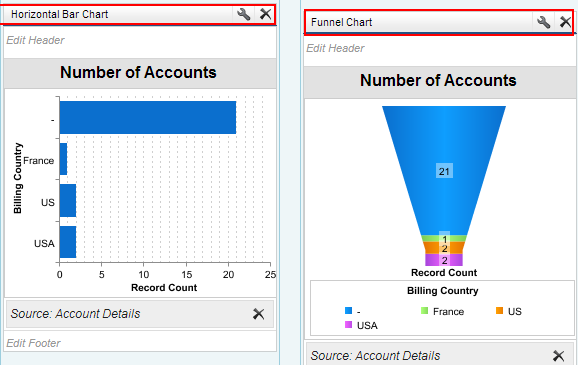Edit header of Horizontal Bar Chart
This screenshot has width=578, height=365.
[35, 40]
